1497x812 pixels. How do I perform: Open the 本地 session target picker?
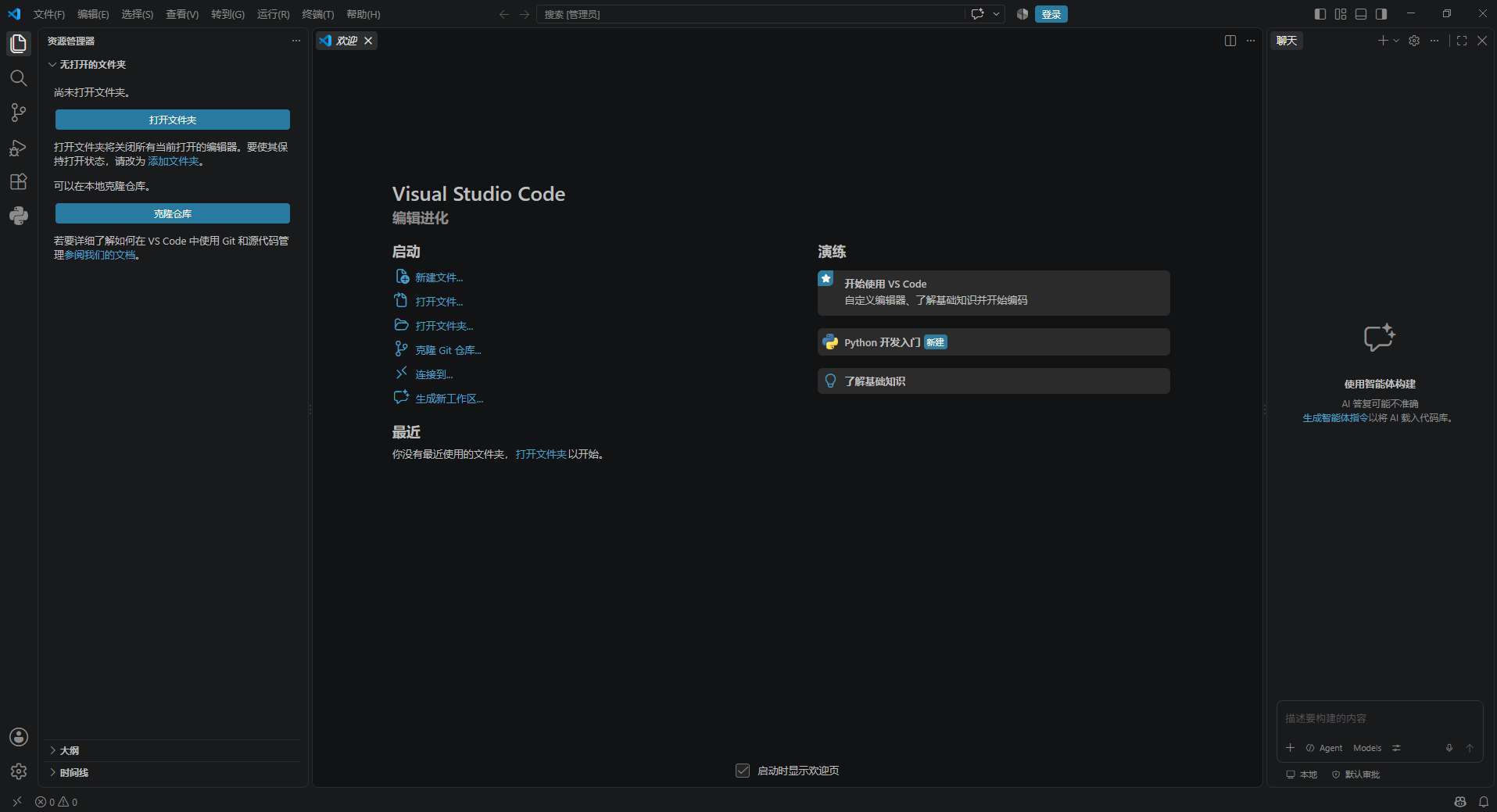[x=1302, y=774]
